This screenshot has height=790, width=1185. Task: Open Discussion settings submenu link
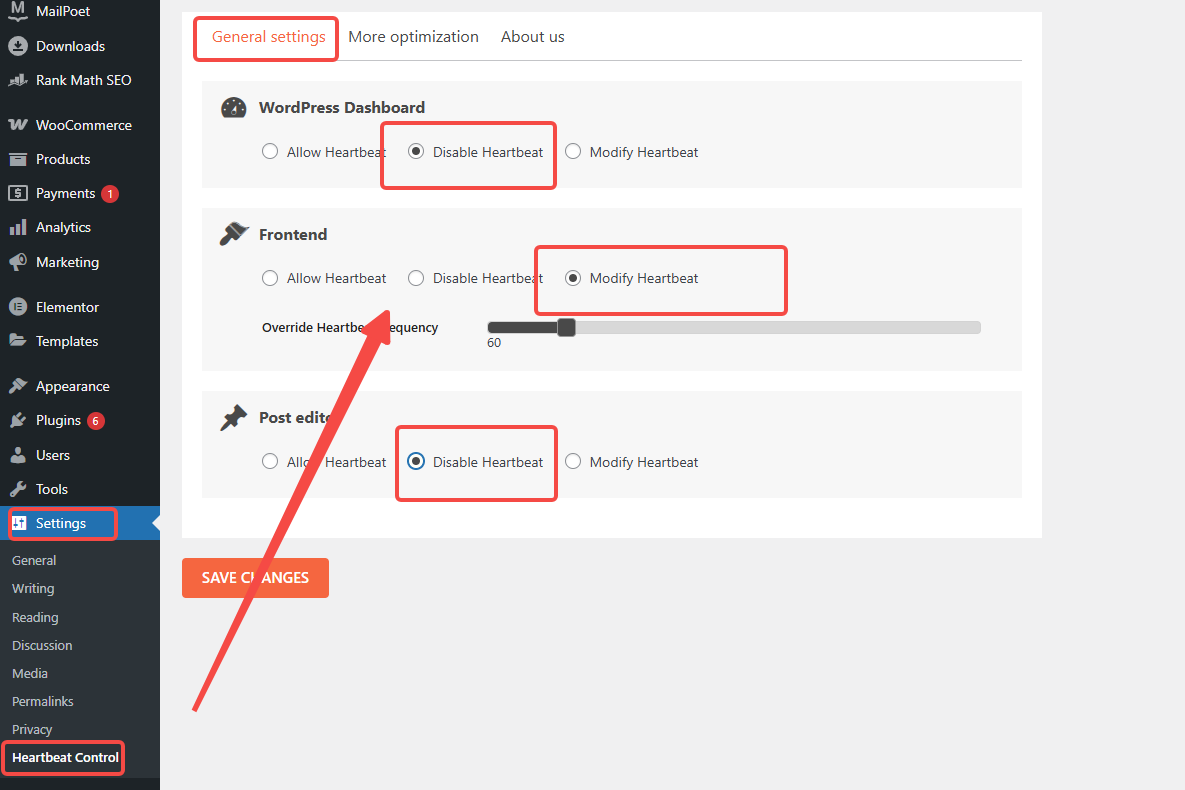42,645
